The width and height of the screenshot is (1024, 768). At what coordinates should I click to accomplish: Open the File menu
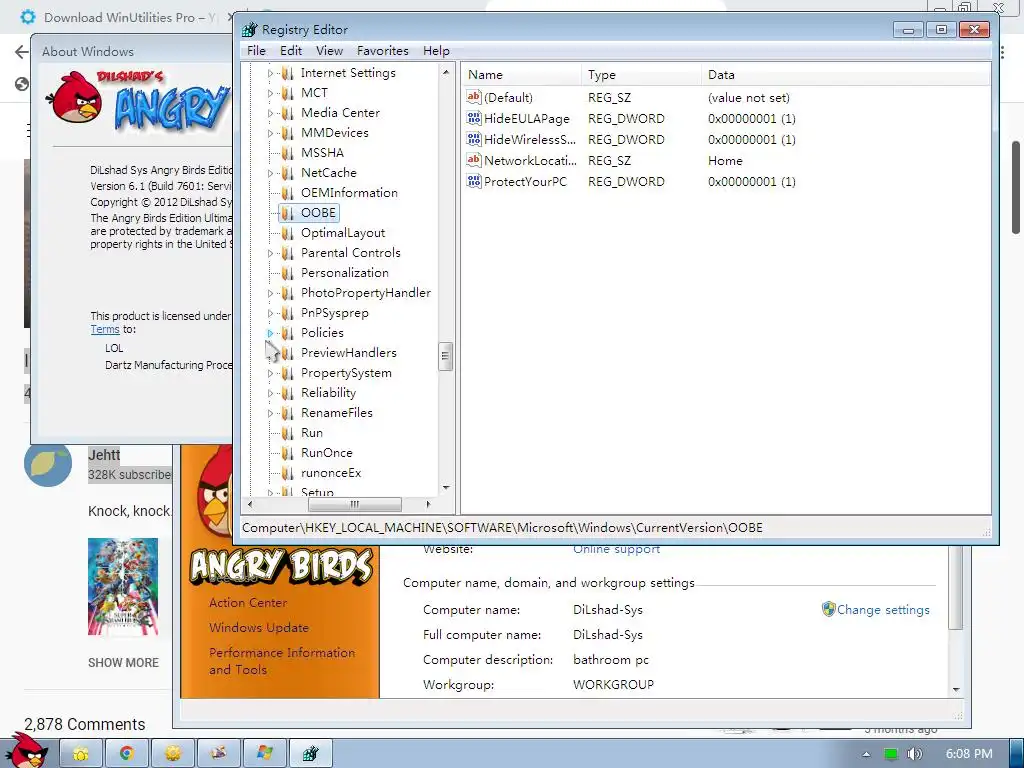tap(256, 50)
